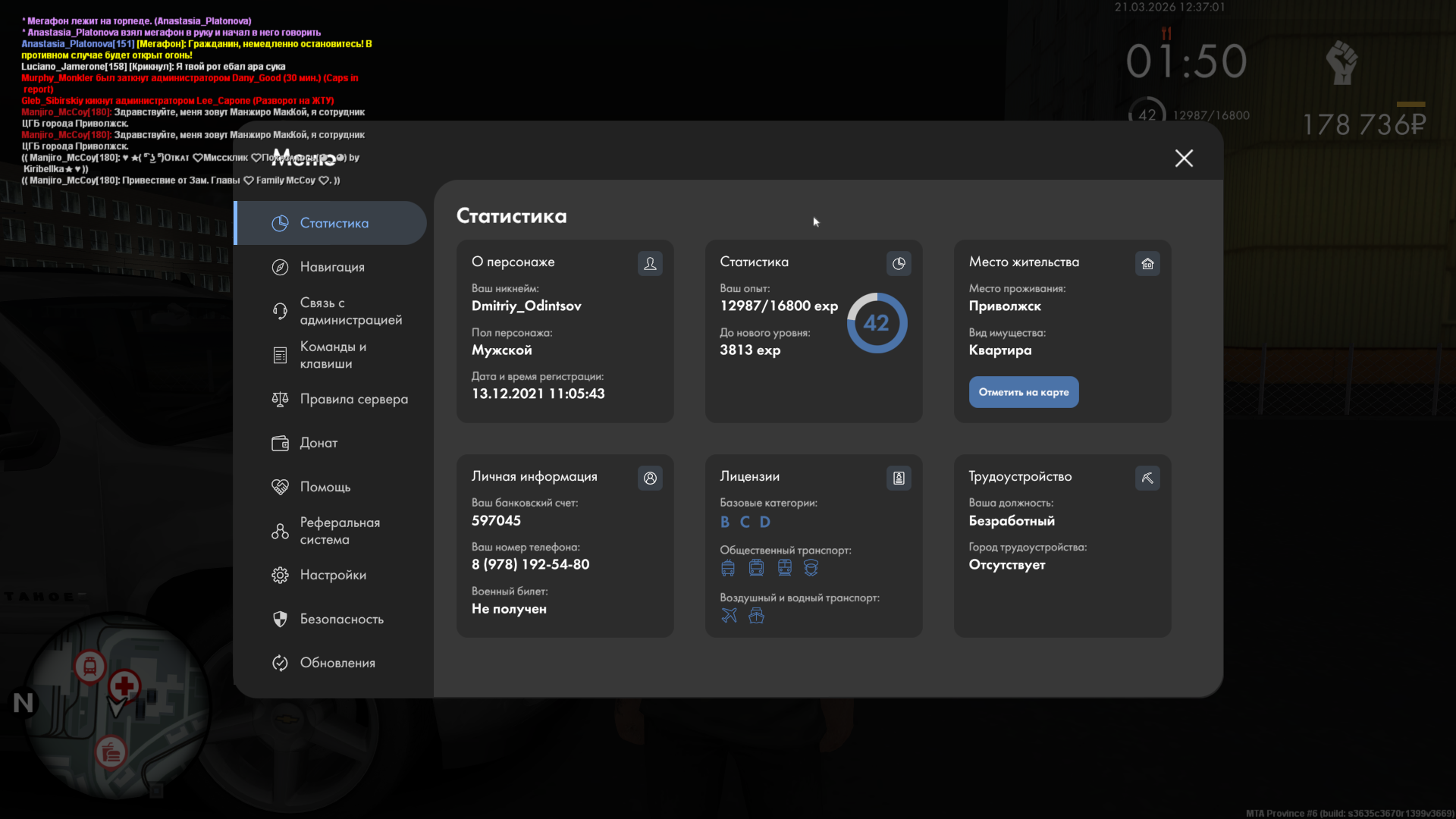The height and width of the screenshot is (819, 1456).
Task: Click the pie chart icon in Статистика card
Action: (x=899, y=263)
